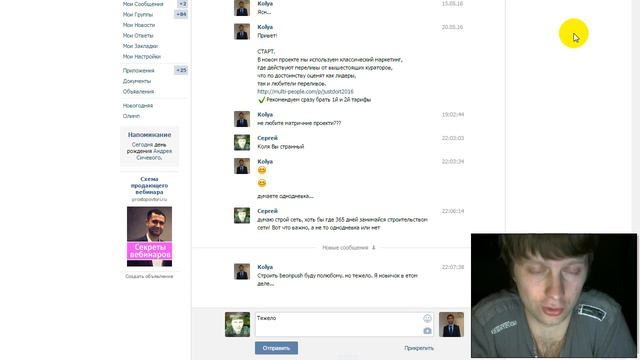
Task: Open Документы in sidebar
Action: pos(137,81)
